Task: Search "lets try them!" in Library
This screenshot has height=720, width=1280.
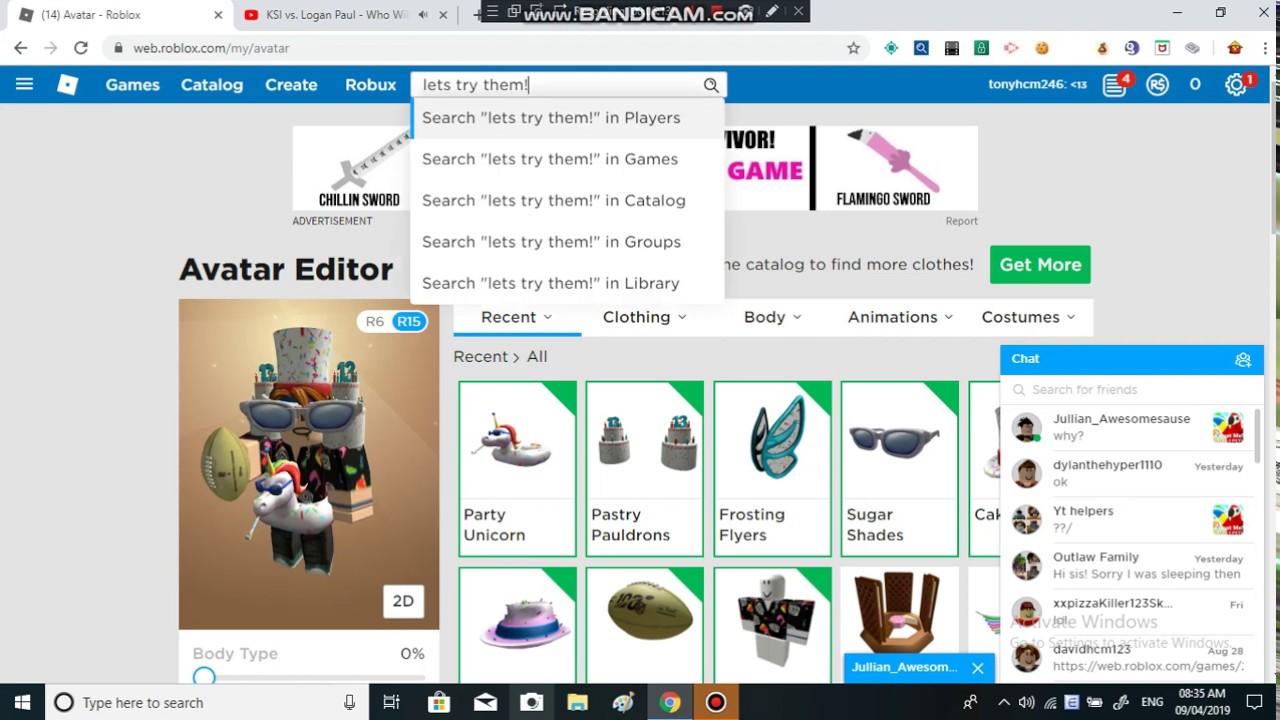Action: click(567, 283)
